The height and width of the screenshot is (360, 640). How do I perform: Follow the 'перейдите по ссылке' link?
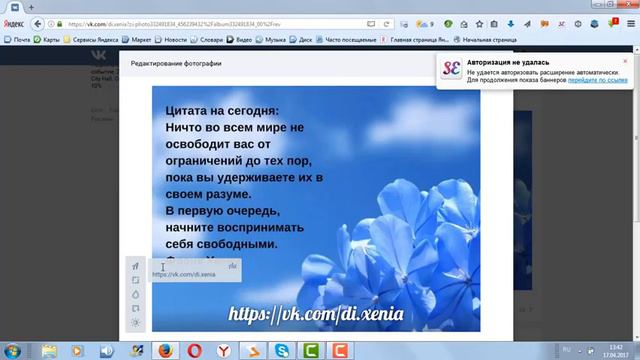tap(598, 80)
